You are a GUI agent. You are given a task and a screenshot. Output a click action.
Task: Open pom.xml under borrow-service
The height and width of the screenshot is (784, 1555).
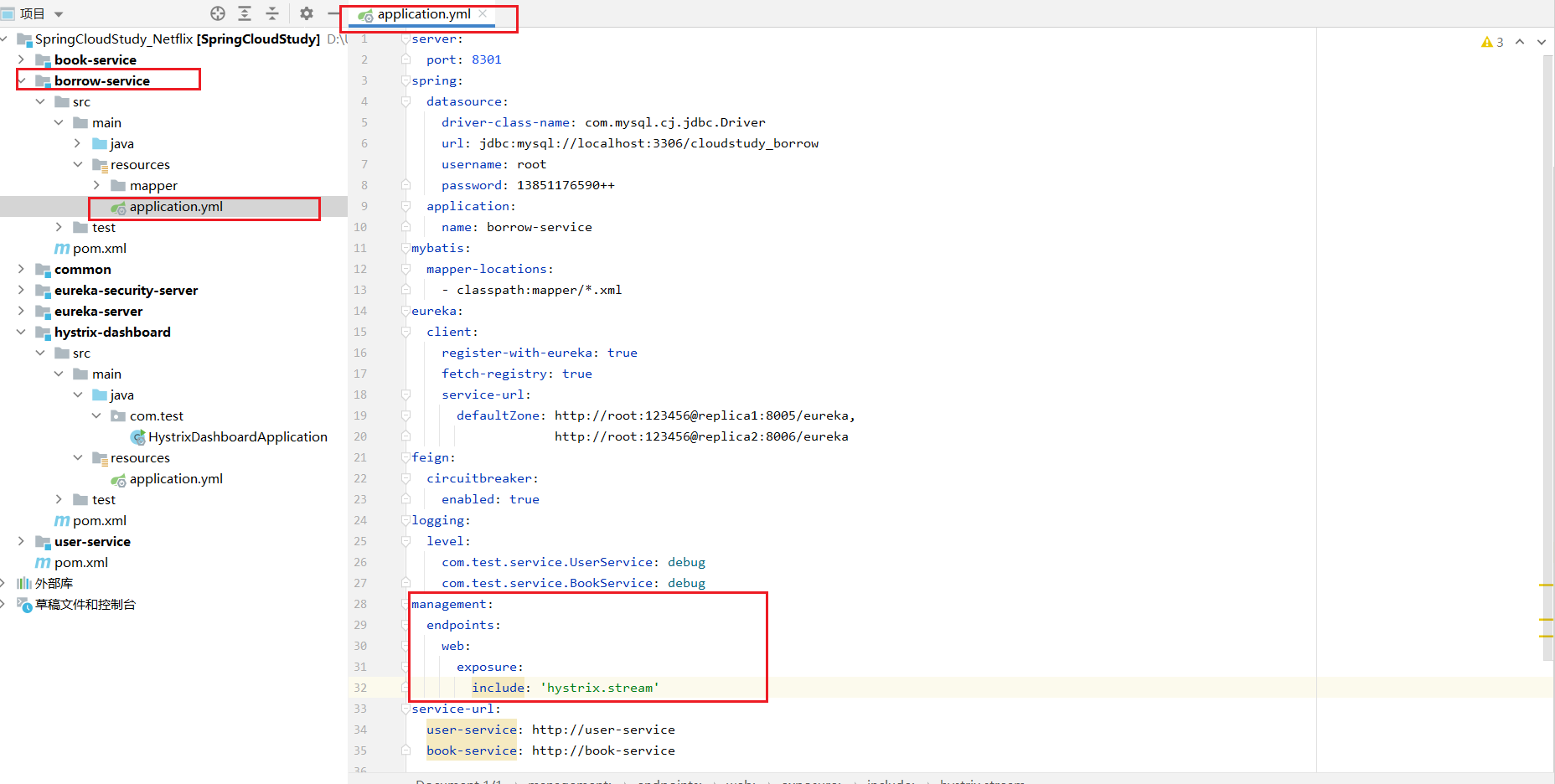[x=99, y=248]
